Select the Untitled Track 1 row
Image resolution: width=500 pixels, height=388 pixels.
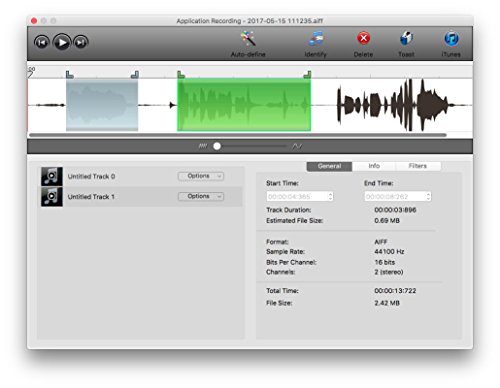(140, 197)
